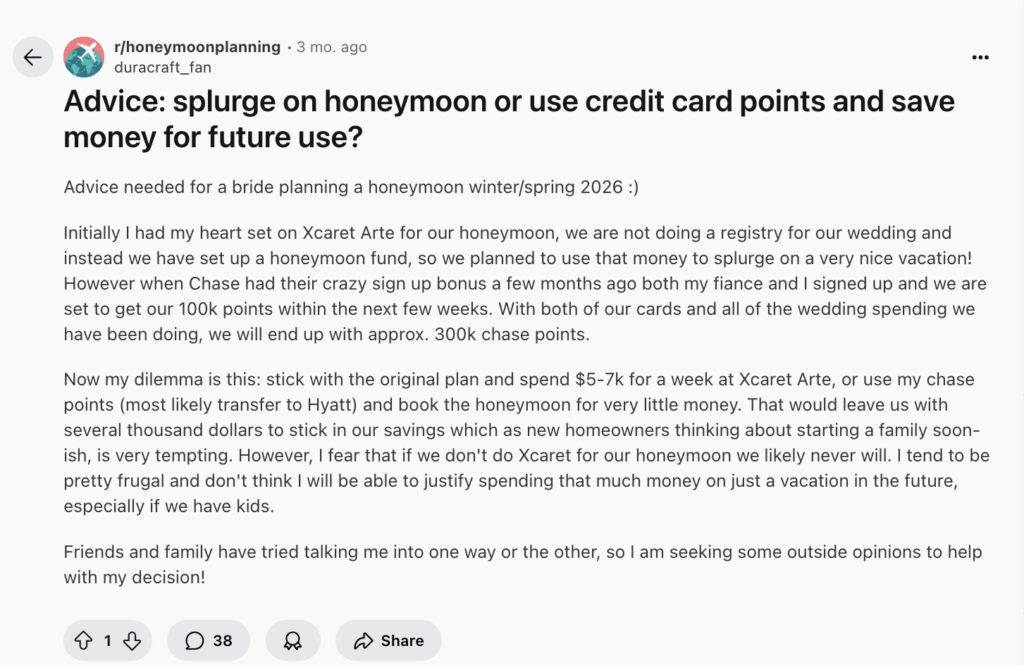Click the share arrow icon

coord(363,641)
